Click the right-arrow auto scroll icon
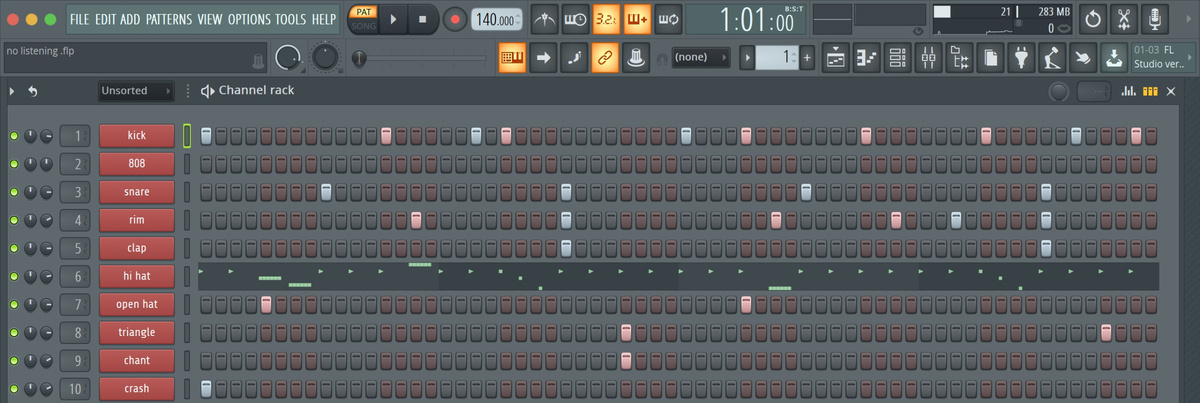Viewport: 1200px width, 403px height. coord(543,58)
